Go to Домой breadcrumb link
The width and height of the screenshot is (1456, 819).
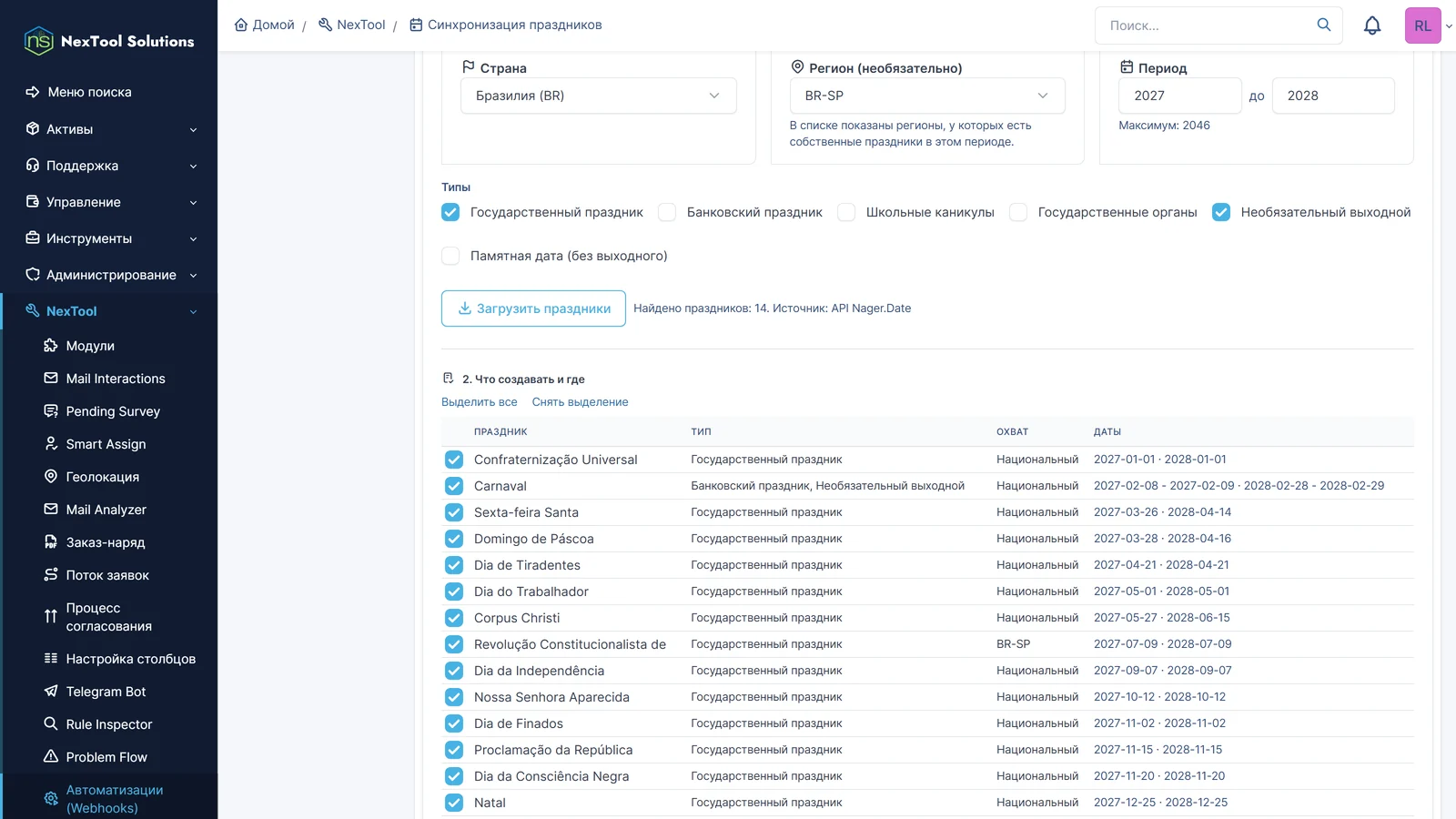pyautogui.click(x=265, y=25)
